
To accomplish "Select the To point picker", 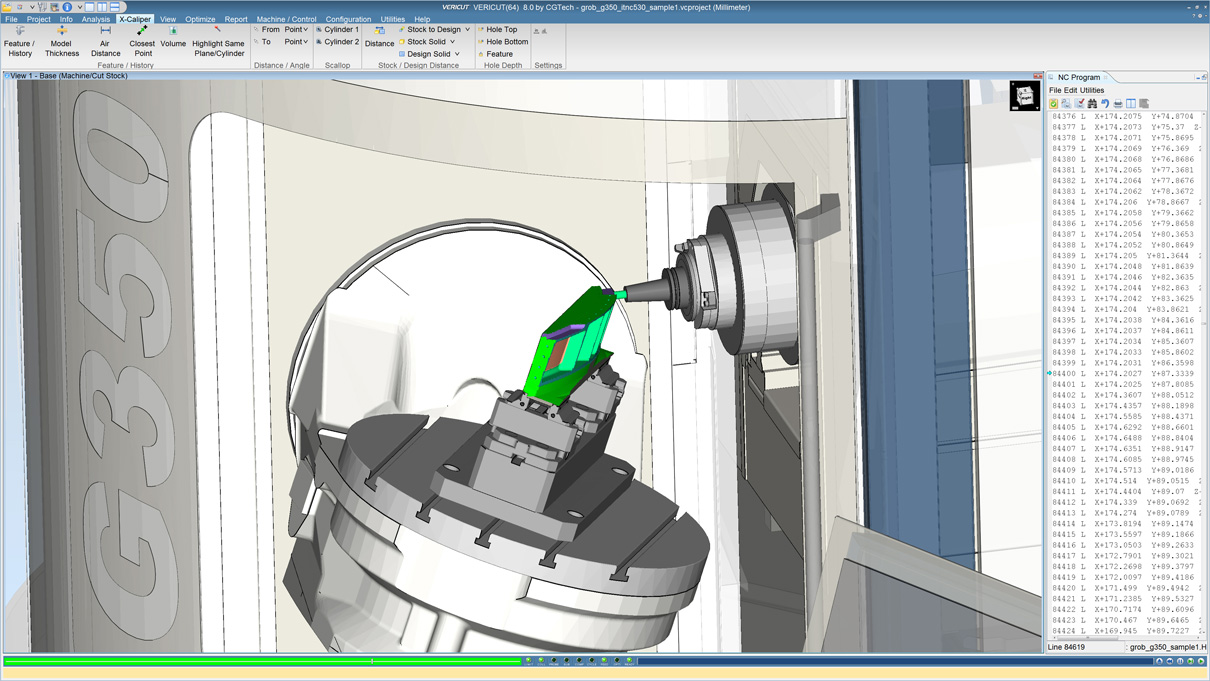I will [x=263, y=42].
